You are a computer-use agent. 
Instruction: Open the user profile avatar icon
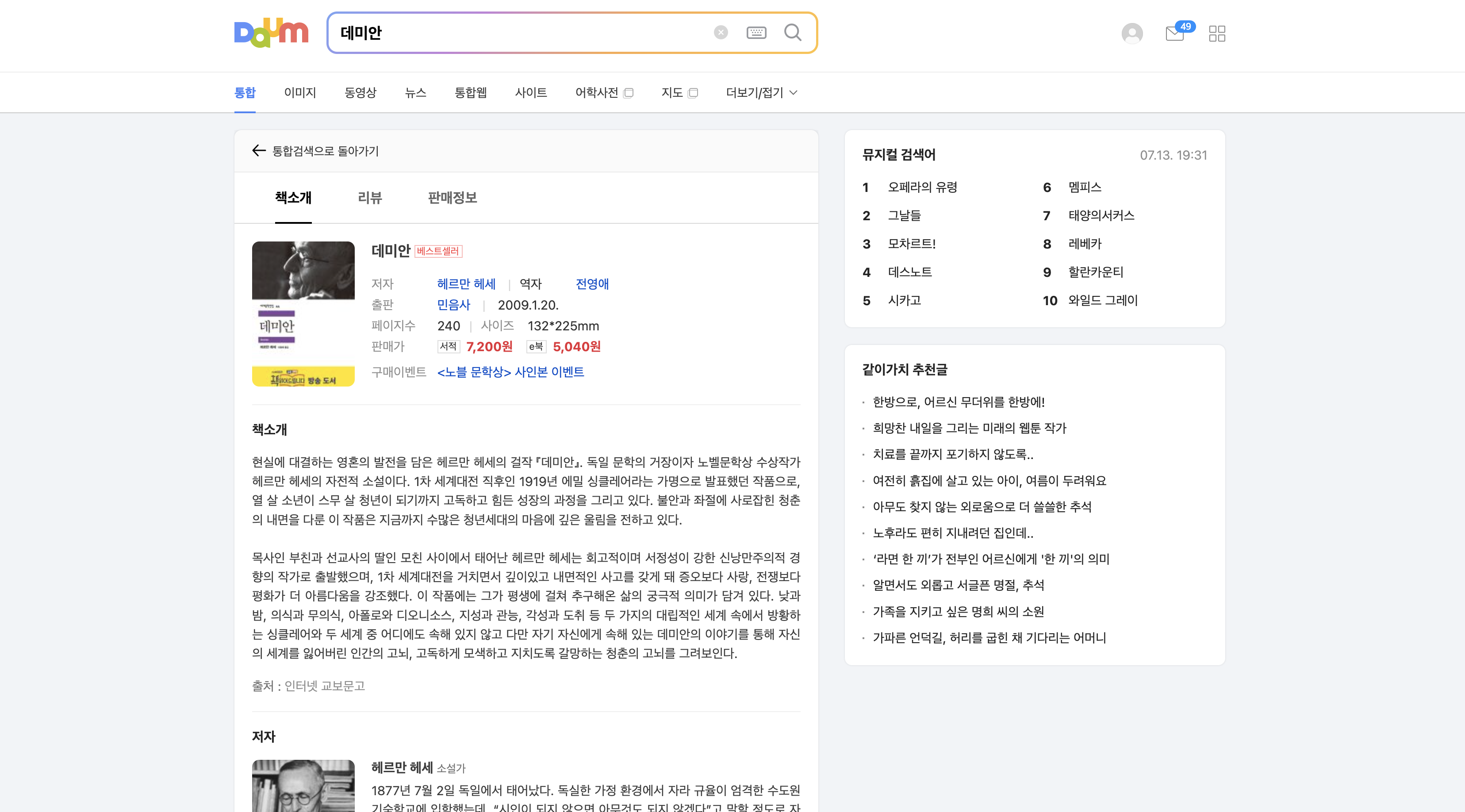click(x=1132, y=33)
